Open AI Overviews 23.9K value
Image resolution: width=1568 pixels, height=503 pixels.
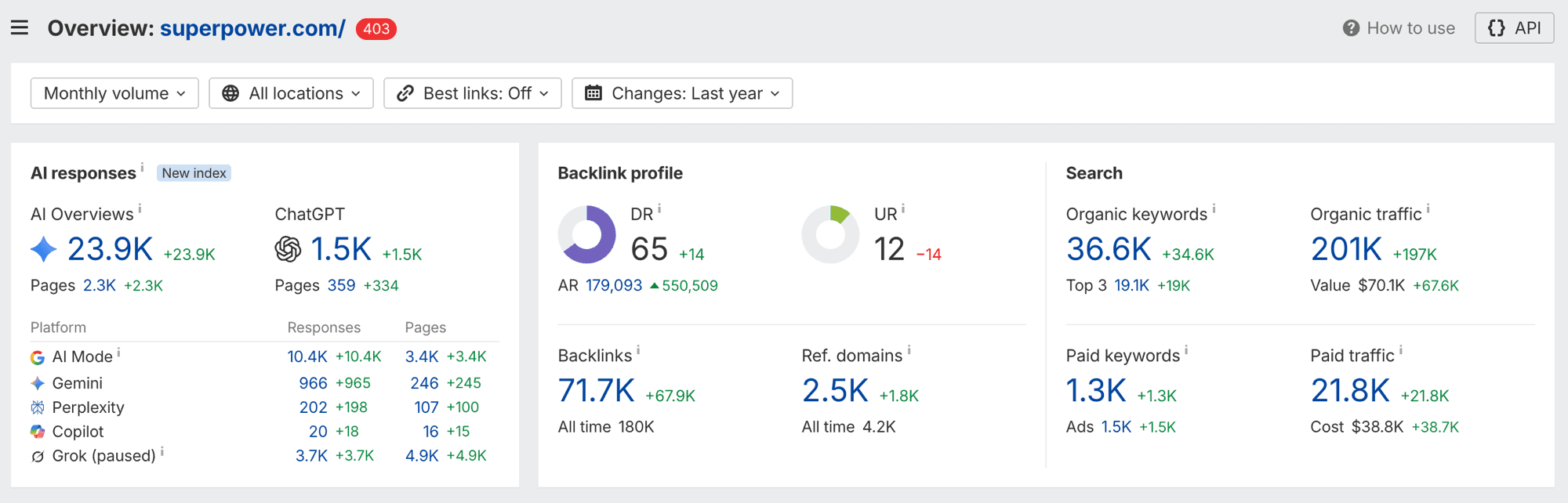click(x=110, y=250)
